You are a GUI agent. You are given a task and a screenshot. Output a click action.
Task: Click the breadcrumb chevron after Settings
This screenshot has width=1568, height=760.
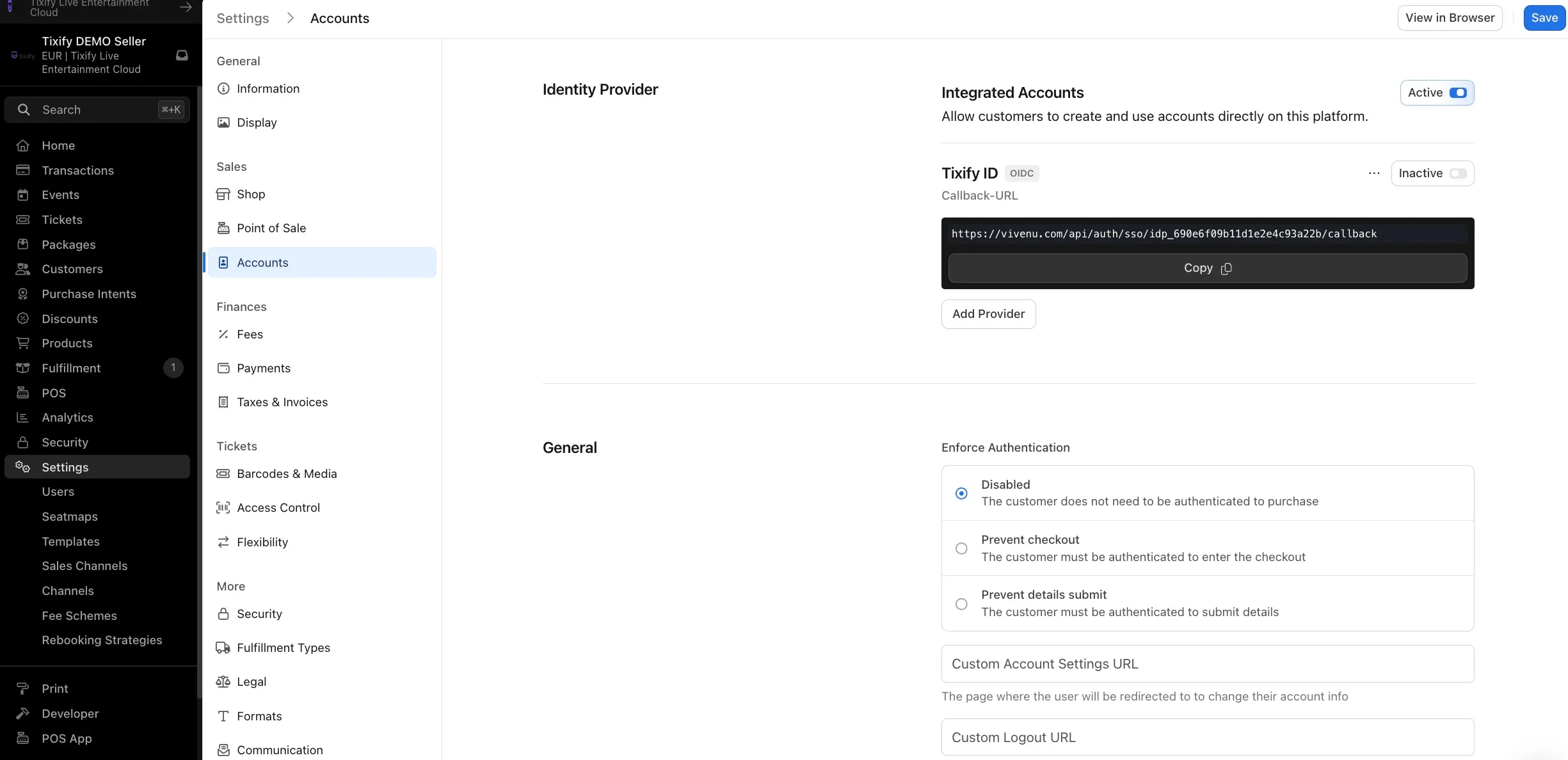pyautogui.click(x=290, y=18)
